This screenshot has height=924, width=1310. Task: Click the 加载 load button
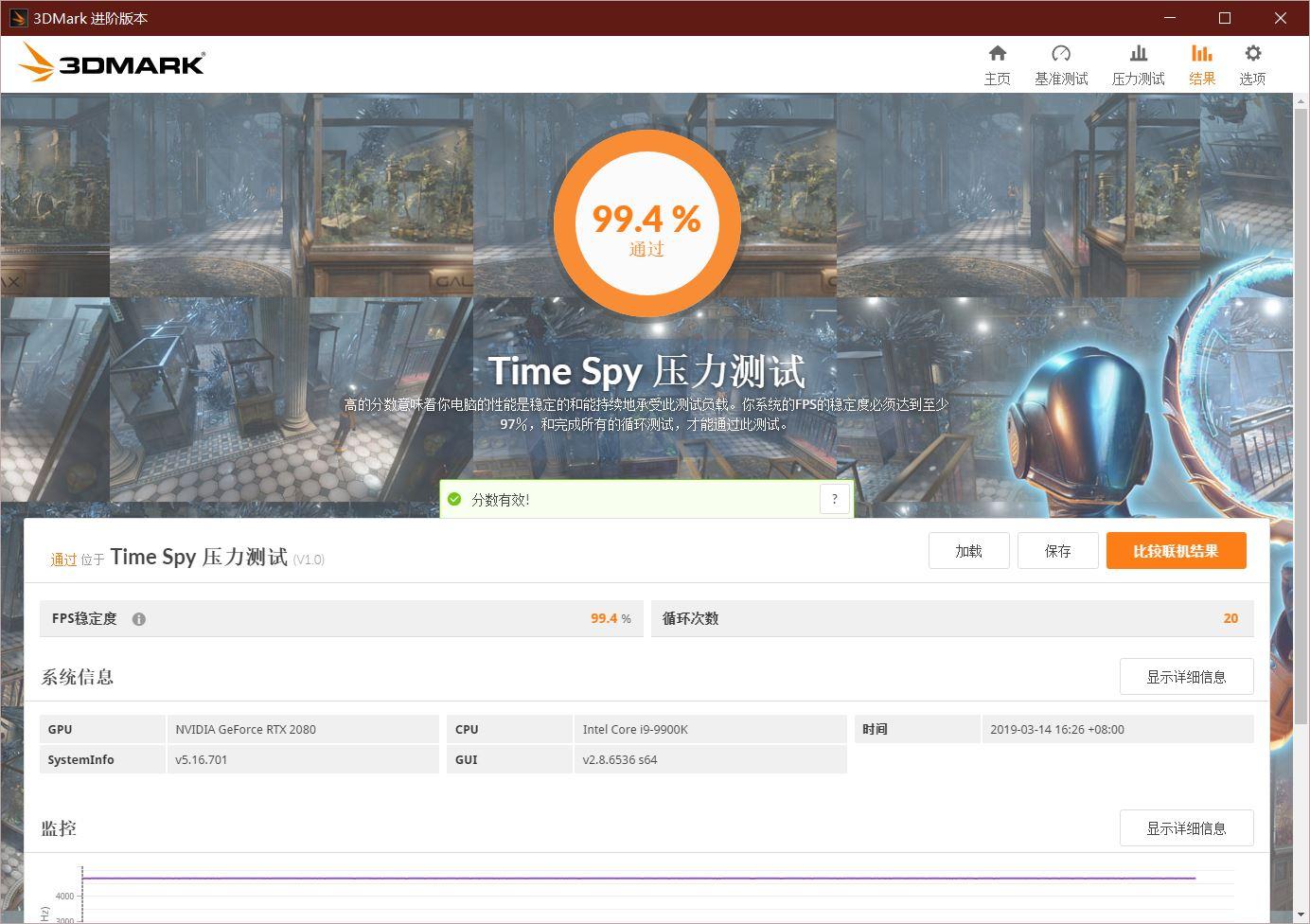(968, 551)
